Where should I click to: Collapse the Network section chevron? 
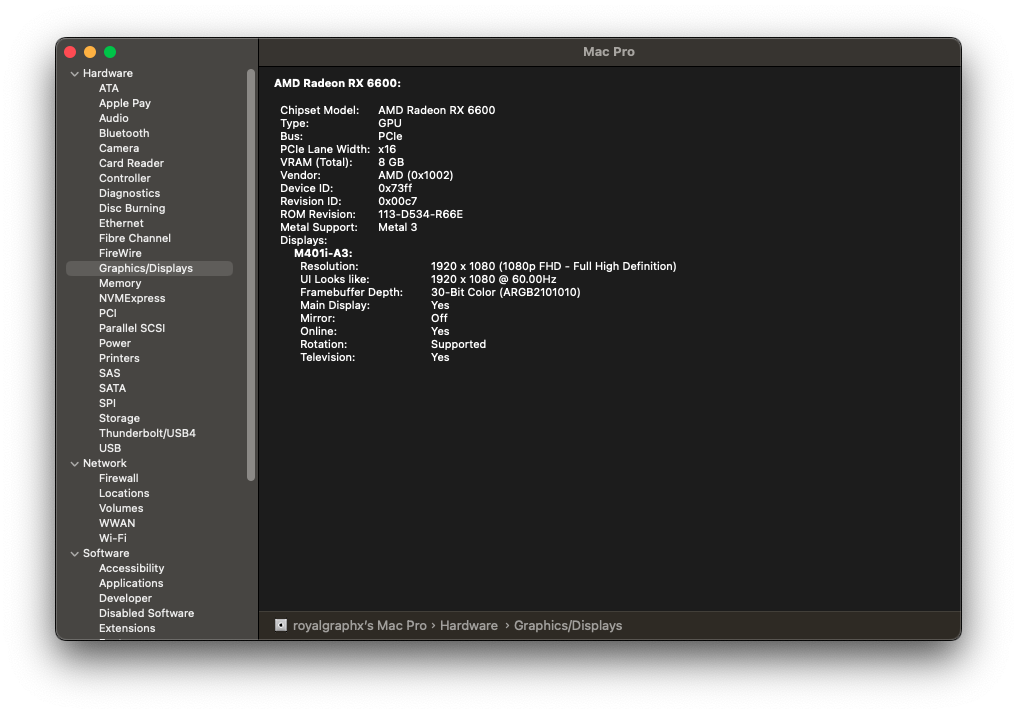(x=74, y=464)
